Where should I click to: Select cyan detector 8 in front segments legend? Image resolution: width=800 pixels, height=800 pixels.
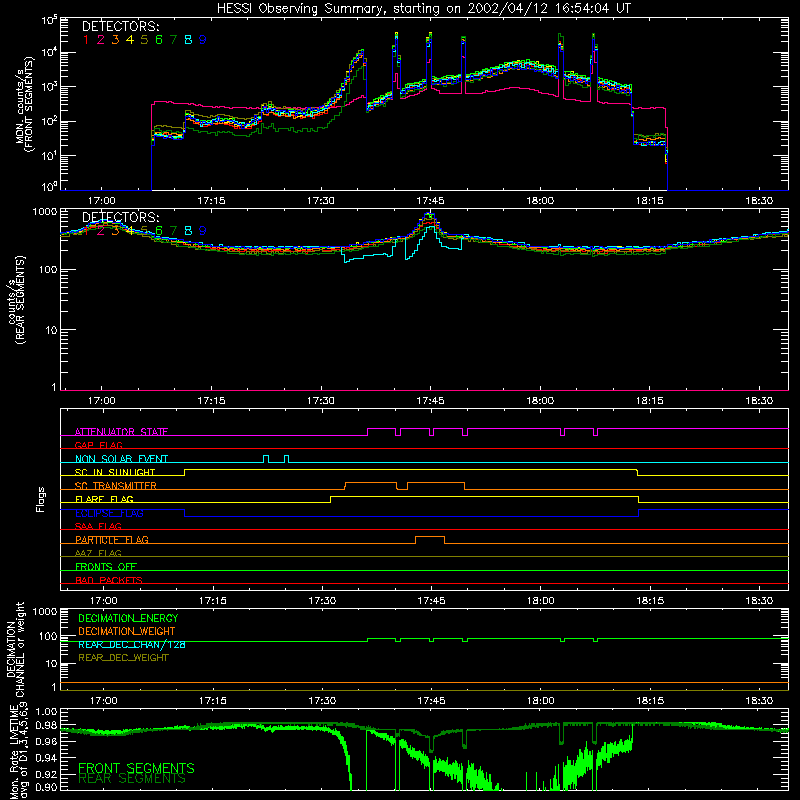pyautogui.click(x=188, y=40)
